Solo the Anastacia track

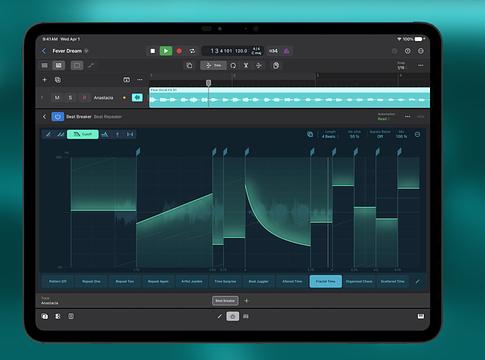pyautogui.click(x=70, y=98)
